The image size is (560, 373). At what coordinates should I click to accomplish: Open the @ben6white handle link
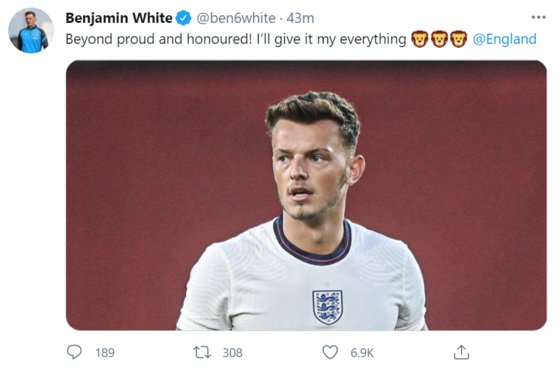pos(236,18)
